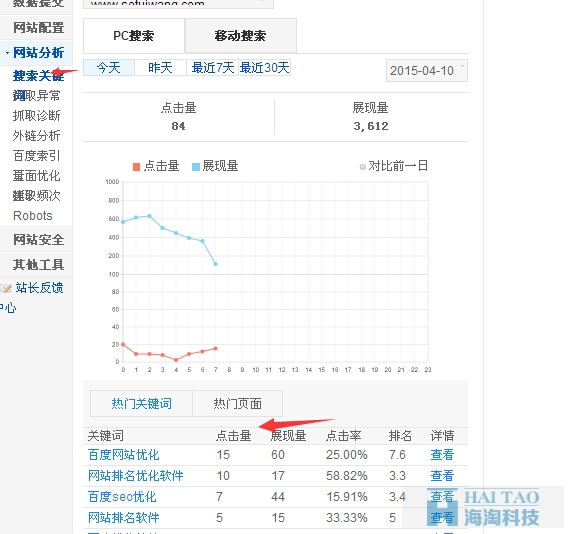Toggle the blue 展现量 legend square
Screen dimensions: 570x534
click(x=196, y=167)
